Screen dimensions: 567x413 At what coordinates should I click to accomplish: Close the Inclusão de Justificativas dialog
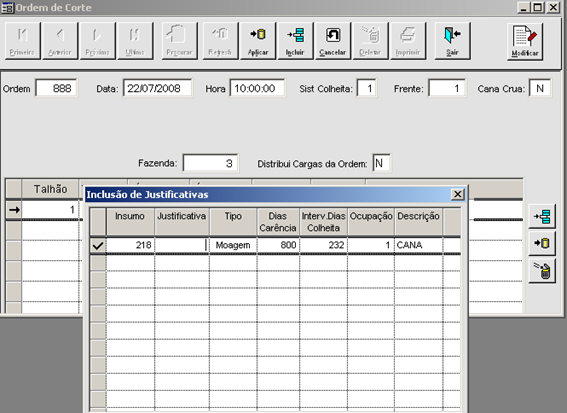[457, 194]
